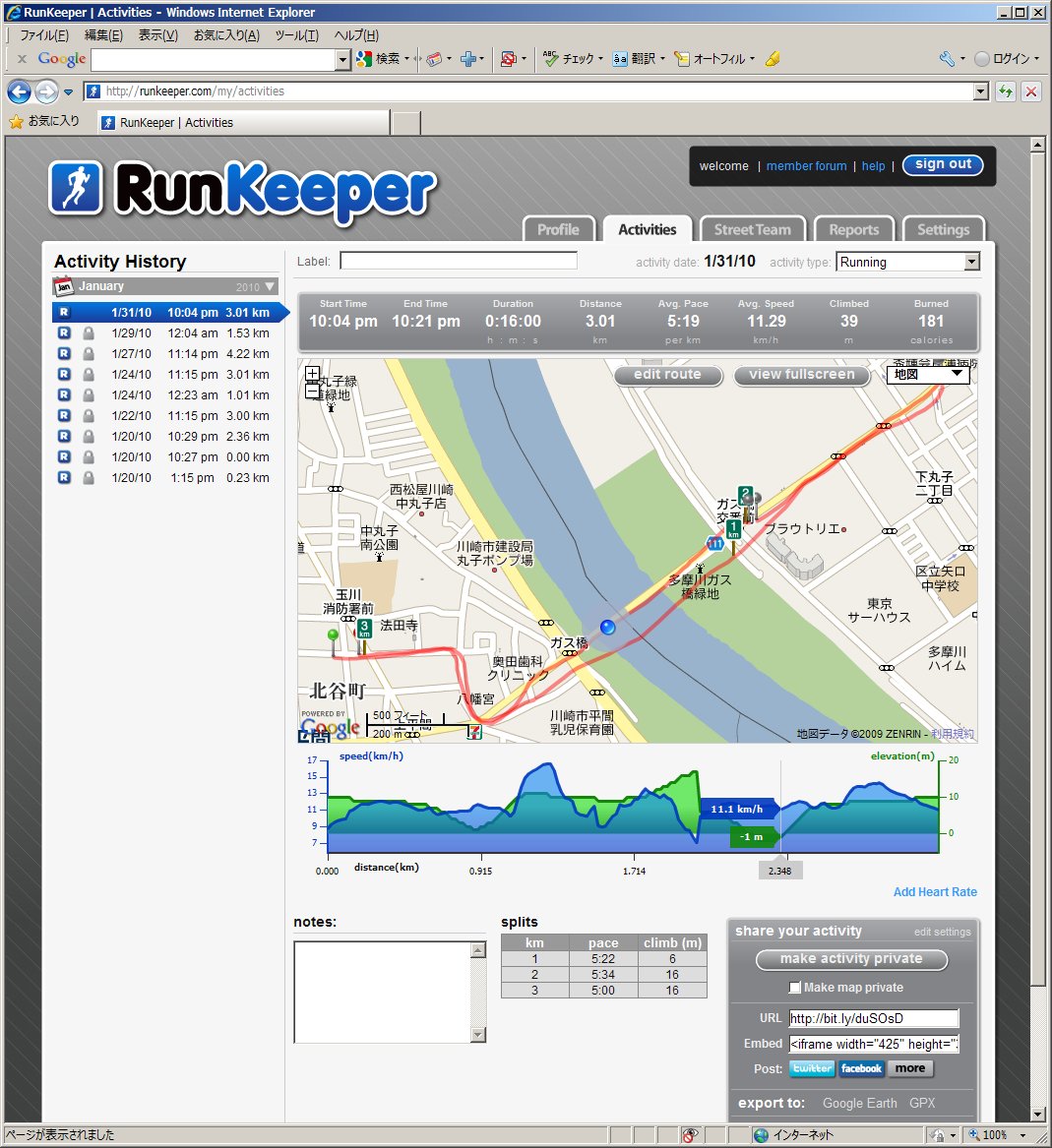Viewport: 1052px width, 1148px height.
Task: Click the browser refresh icon
Action: pyautogui.click(x=1005, y=91)
